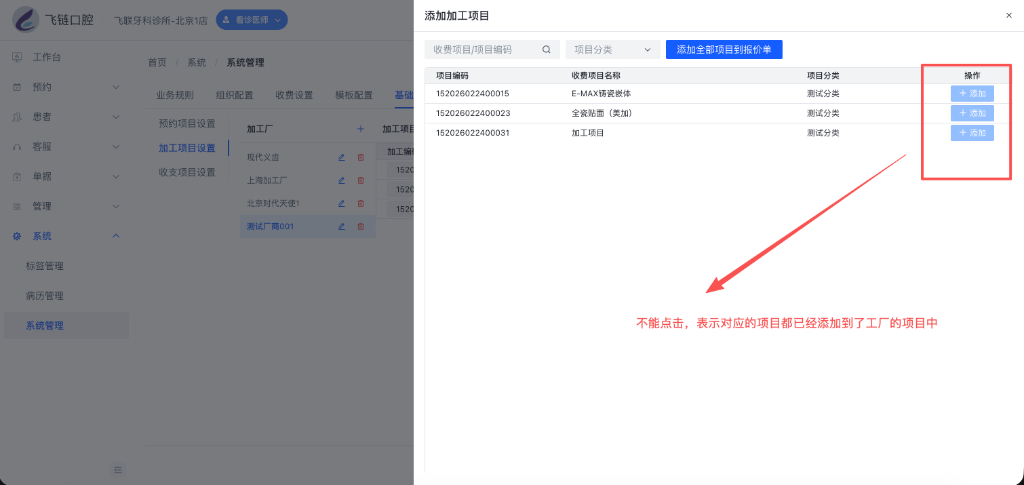
Task: Switch to the 业务规则 tab
Action: (174, 95)
